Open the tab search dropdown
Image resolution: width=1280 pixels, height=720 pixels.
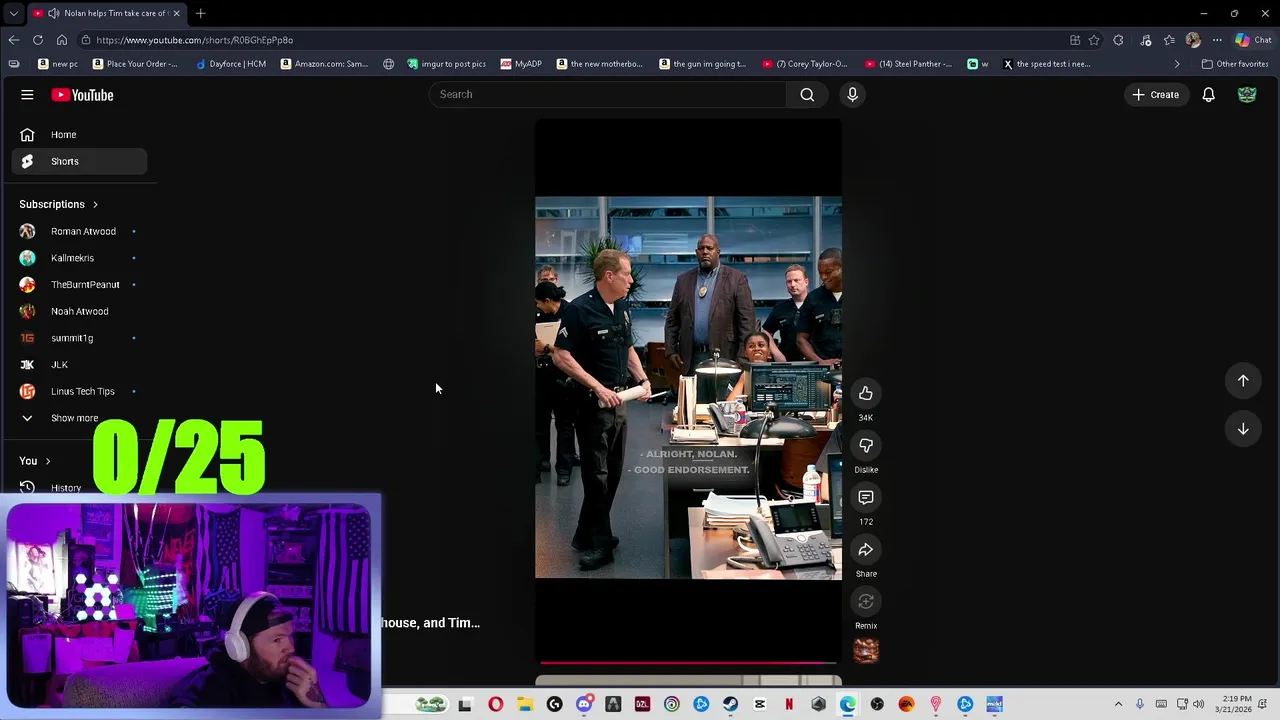[13, 13]
